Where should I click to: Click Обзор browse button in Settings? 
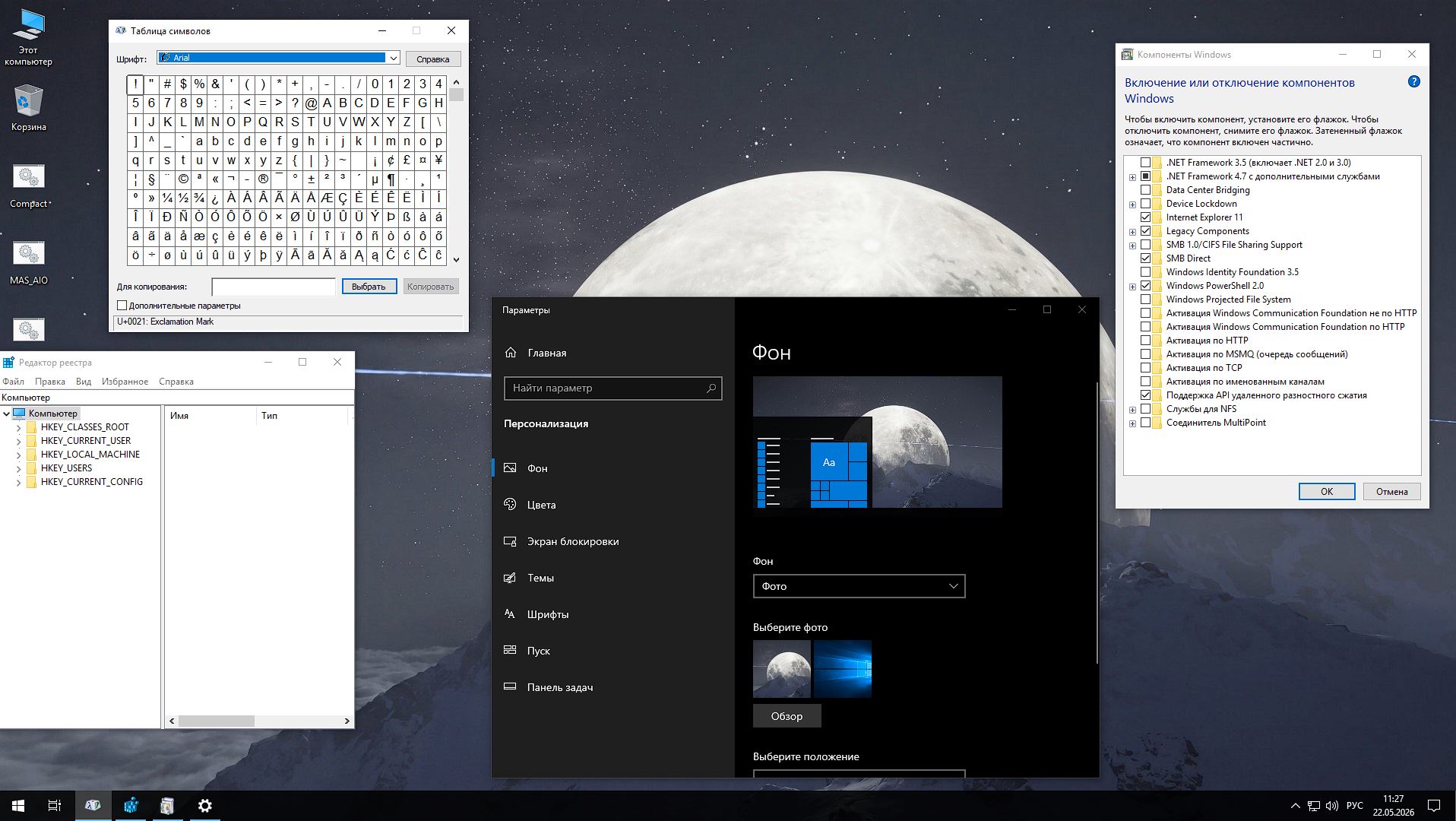[787, 716]
